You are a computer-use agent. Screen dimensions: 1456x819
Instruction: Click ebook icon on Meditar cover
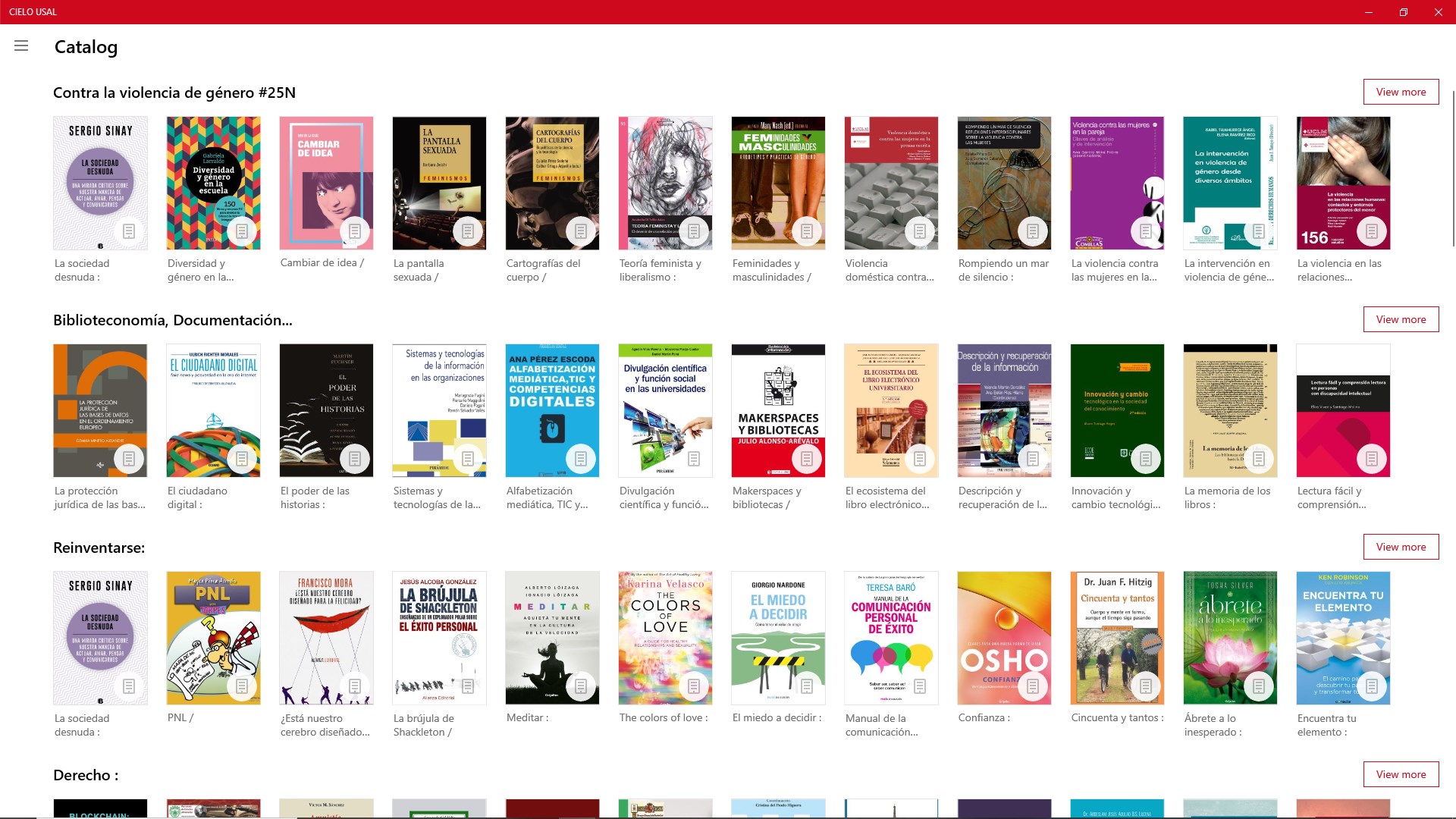coord(581,686)
